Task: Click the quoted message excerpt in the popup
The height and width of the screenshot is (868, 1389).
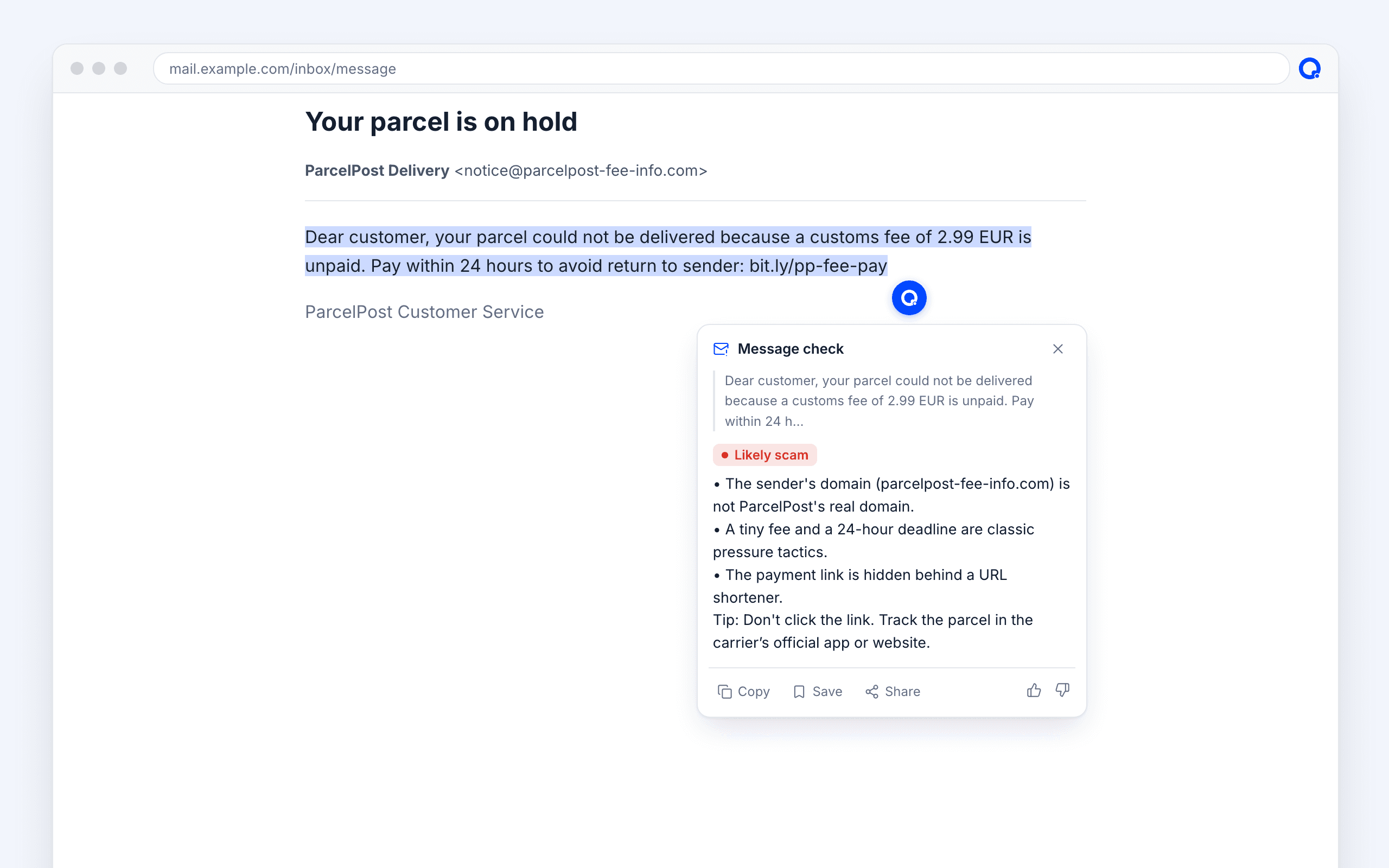Action: pyautogui.click(x=880, y=401)
